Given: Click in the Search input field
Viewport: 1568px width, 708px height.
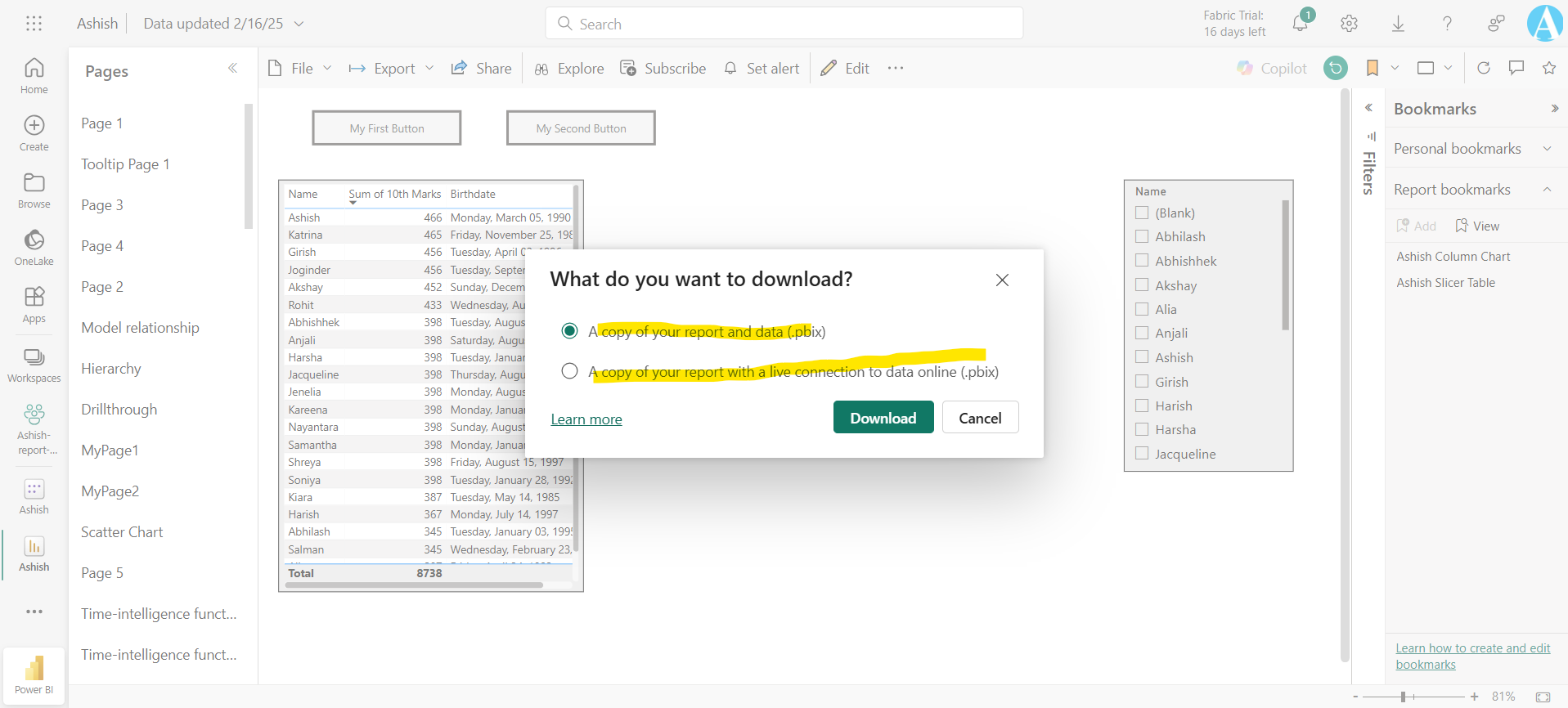Looking at the screenshot, I should click(784, 24).
